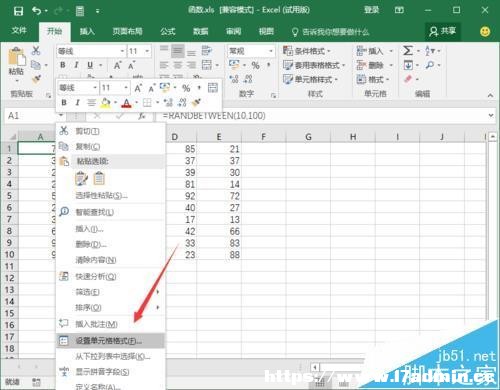The image size is (500, 390).
Task: Toggle Underline in the ribbon Font group
Action: pyautogui.click(x=90, y=65)
